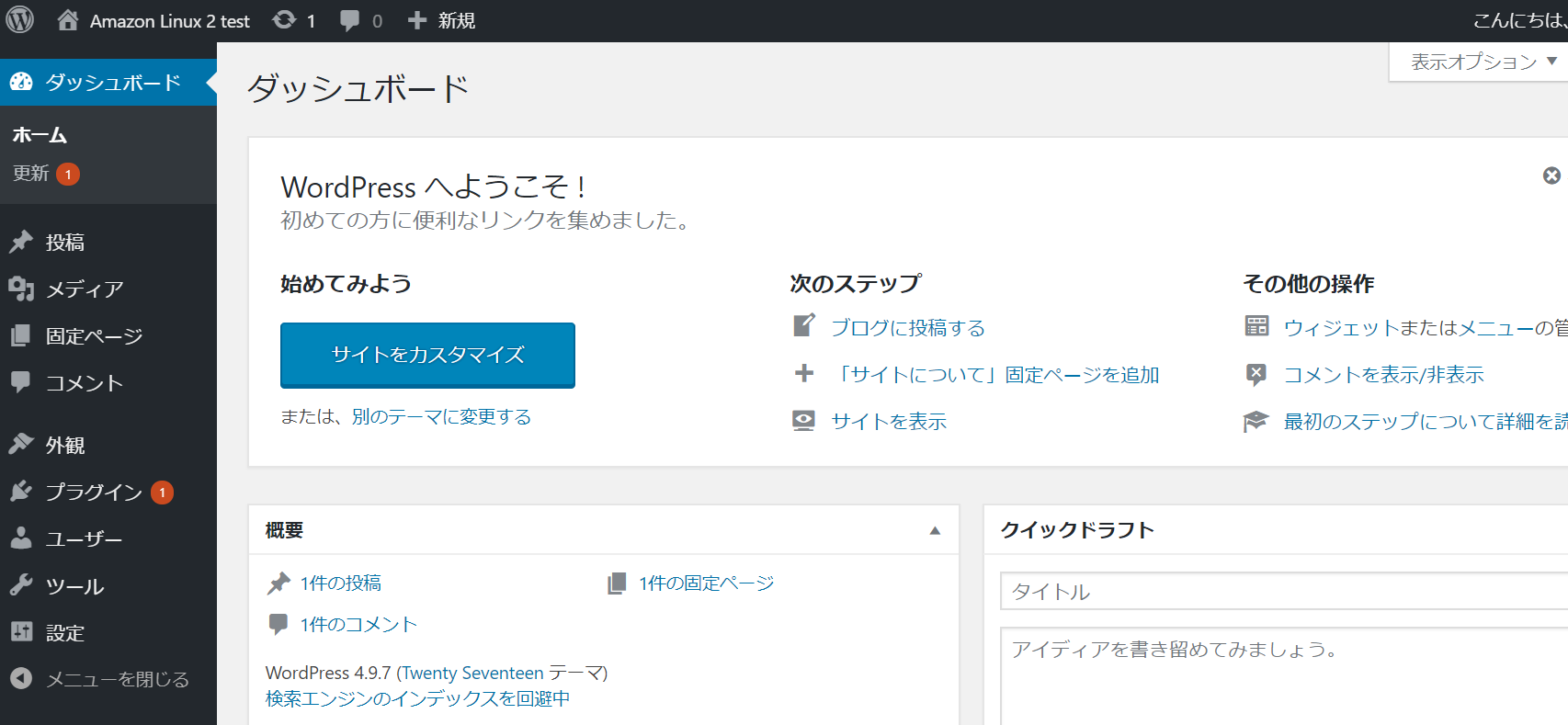Click the pushpin icon beside 1件の投稿

[x=278, y=583]
